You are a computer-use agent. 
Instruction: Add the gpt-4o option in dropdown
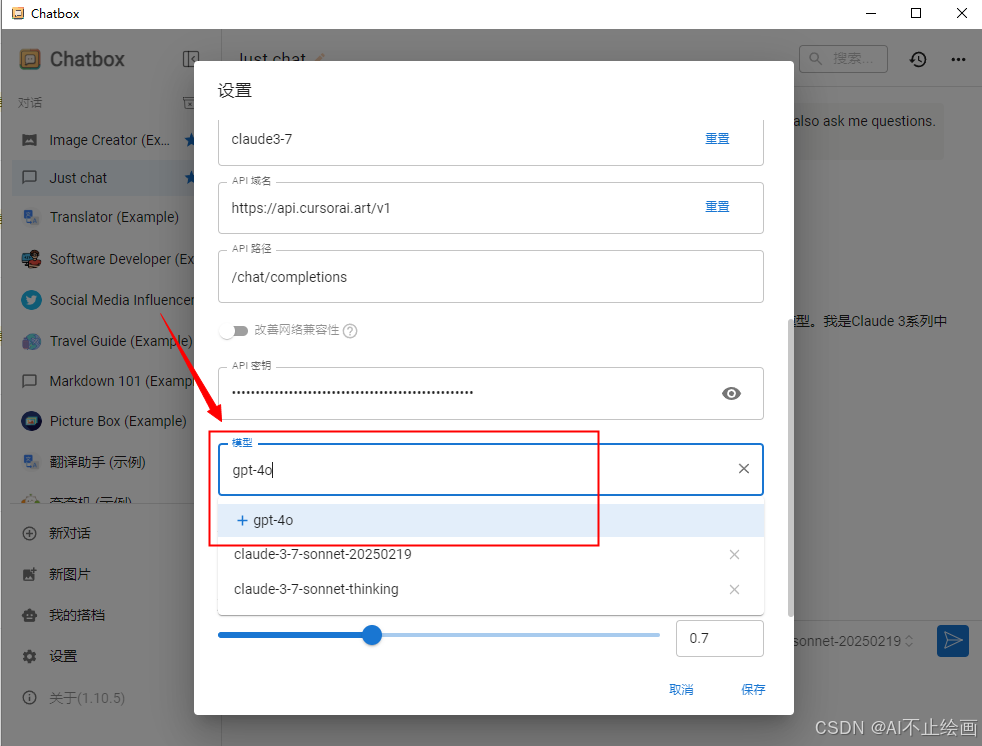[x=490, y=521]
